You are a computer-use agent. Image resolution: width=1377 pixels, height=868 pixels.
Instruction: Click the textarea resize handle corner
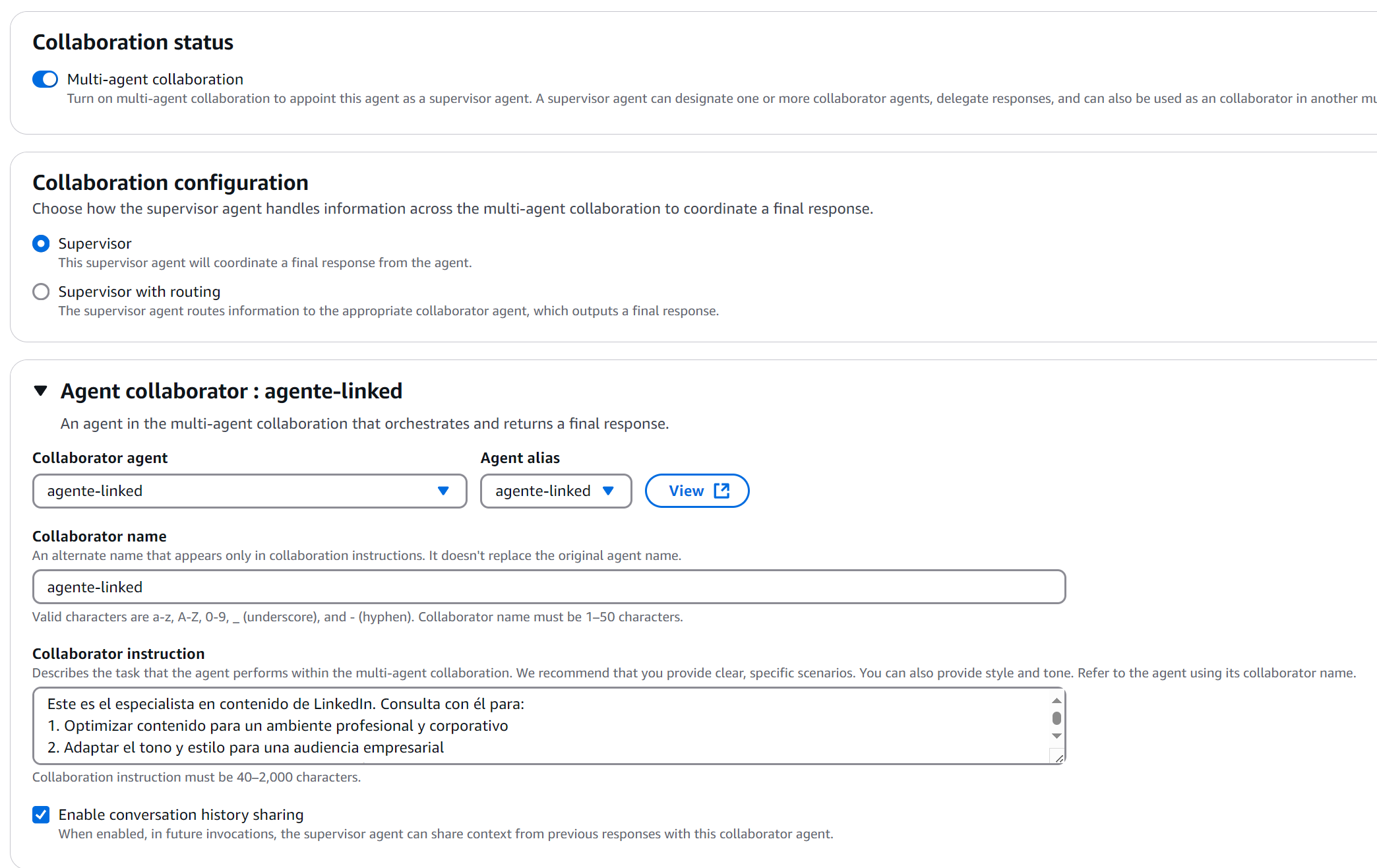point(1059,759)
